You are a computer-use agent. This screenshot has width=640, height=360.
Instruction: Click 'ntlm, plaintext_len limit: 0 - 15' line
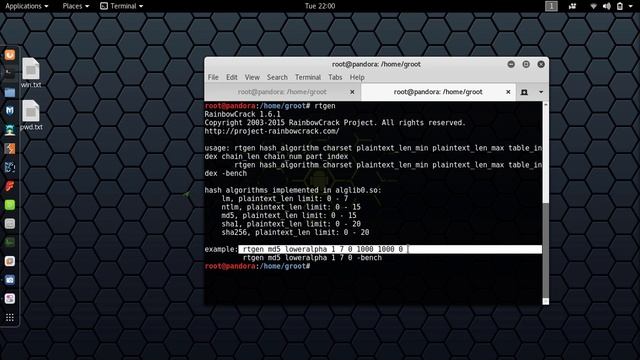tap(291, 207)
